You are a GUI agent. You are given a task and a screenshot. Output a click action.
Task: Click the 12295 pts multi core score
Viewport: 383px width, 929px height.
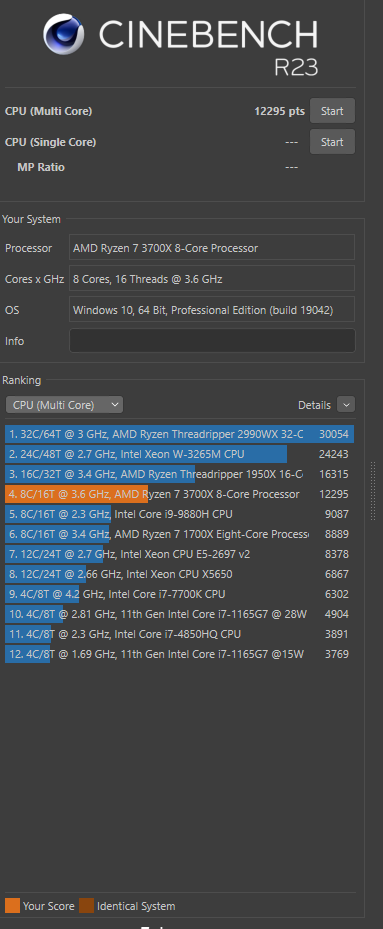point(279,111)
